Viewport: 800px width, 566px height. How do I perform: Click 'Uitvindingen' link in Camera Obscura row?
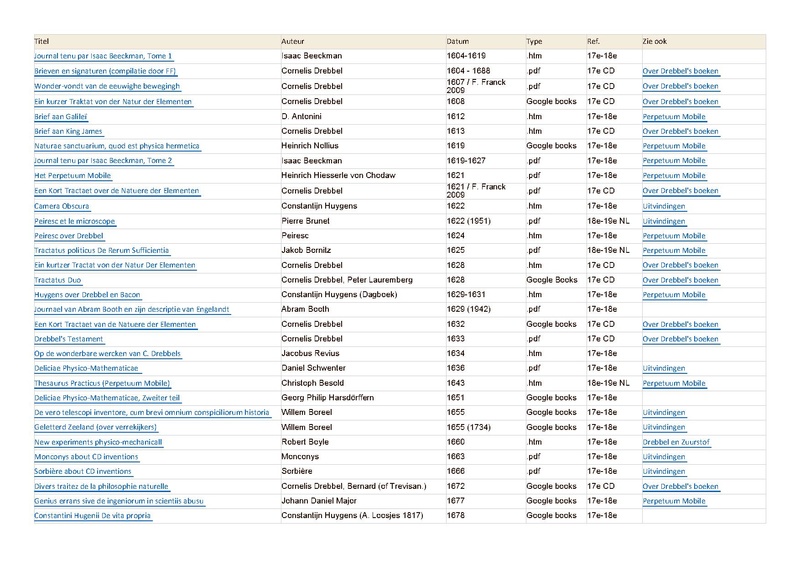click(x=664, y=205)
